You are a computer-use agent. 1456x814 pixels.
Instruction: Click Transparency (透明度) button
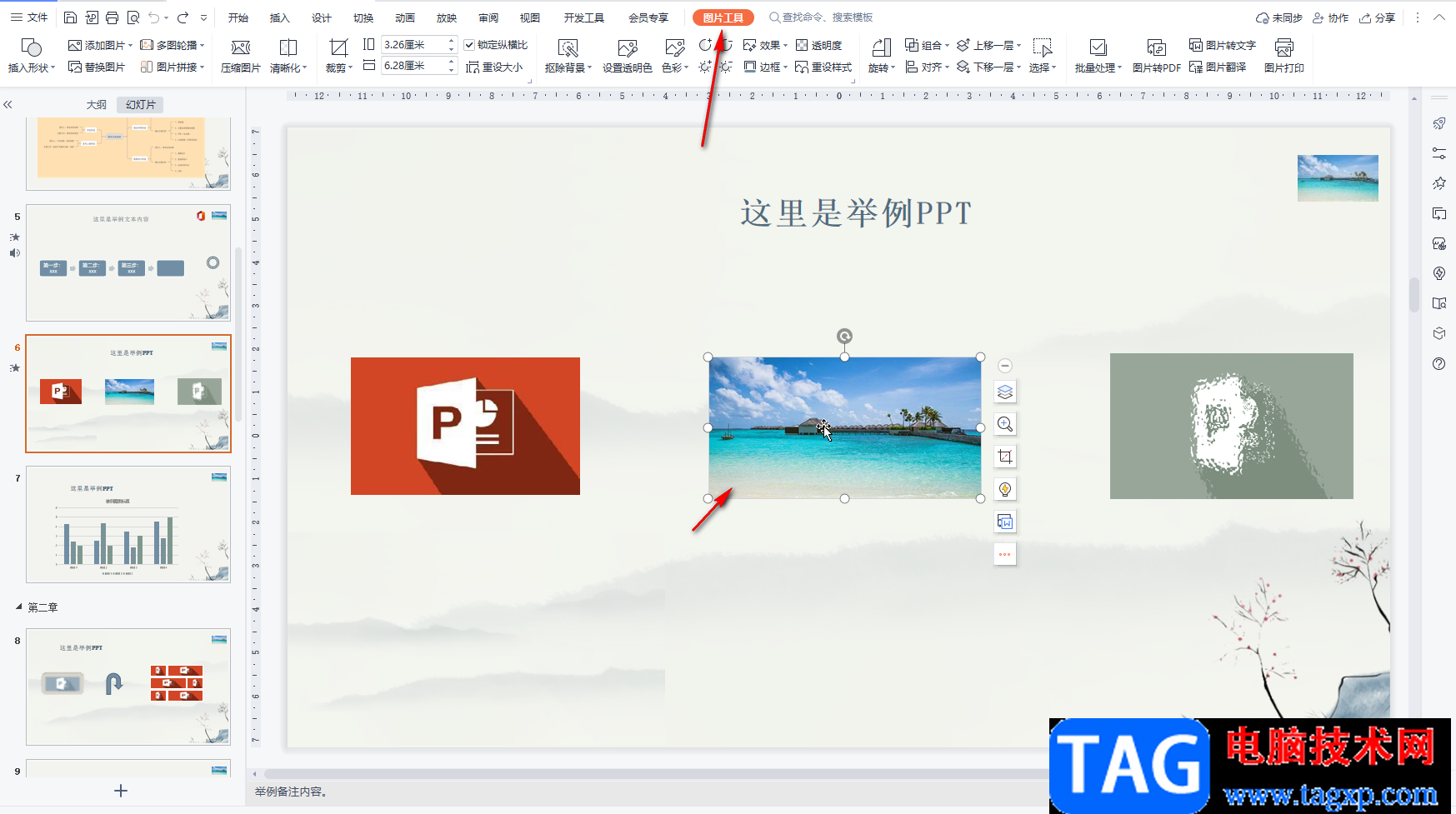coord(818,45)
